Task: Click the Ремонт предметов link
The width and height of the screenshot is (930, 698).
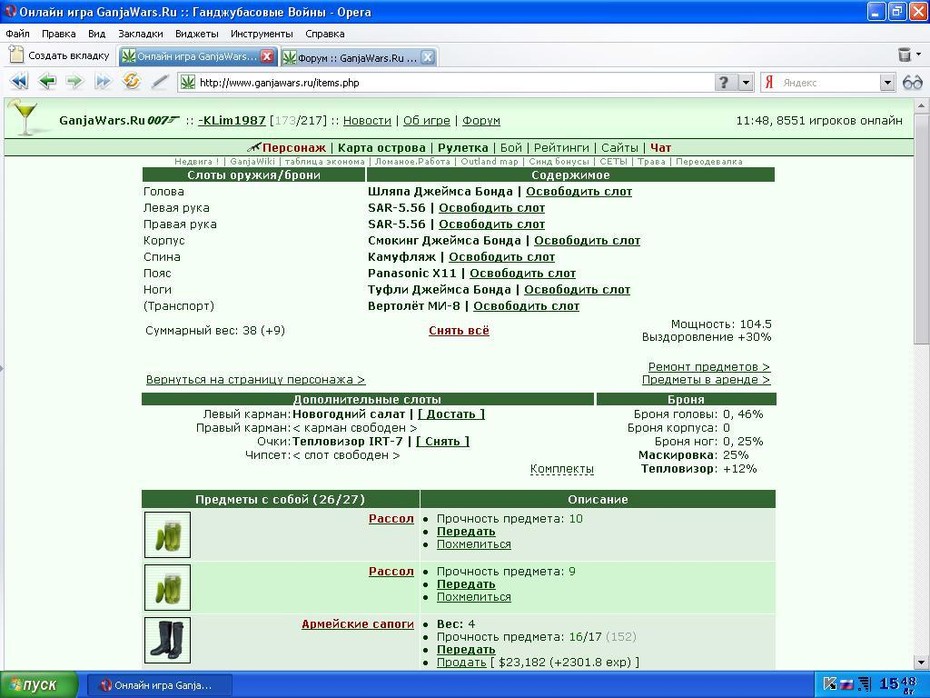Action: click(709, 367)
